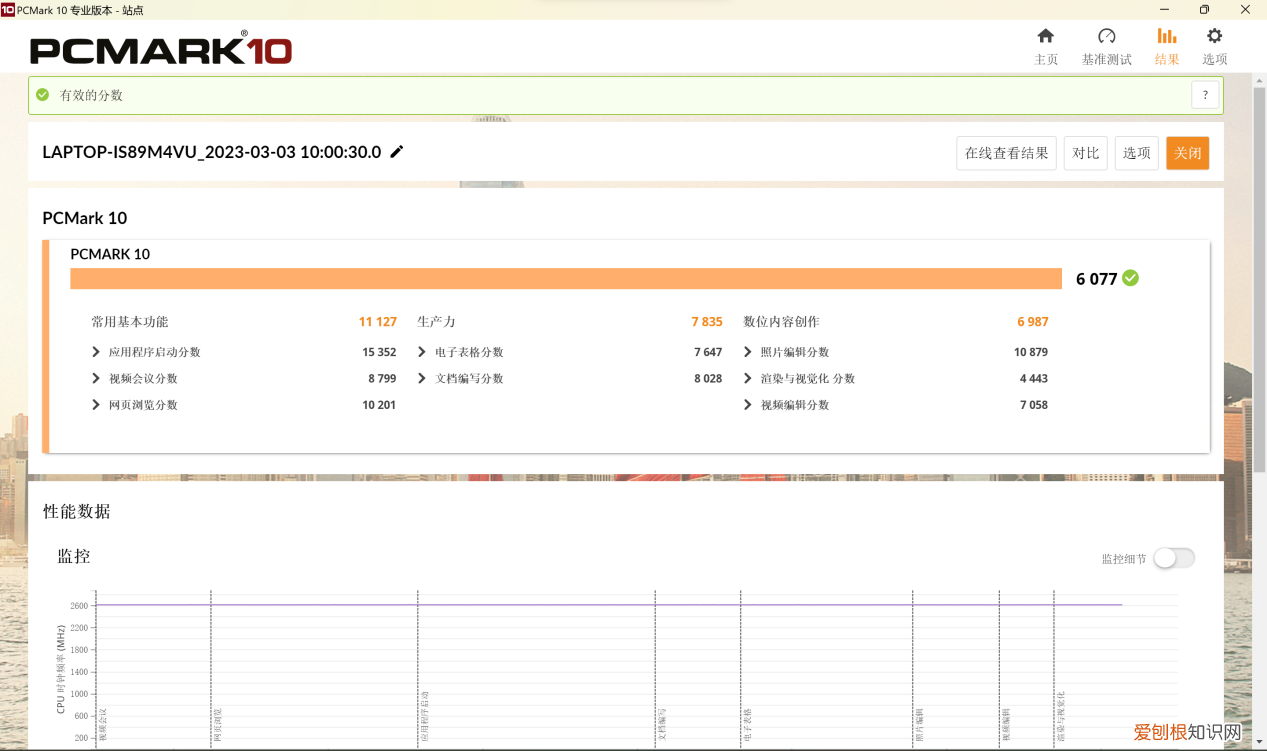Select the Results (结果) bar chart icon
This screenshot has height=751, width=1267.
(x=1166, y=37)
